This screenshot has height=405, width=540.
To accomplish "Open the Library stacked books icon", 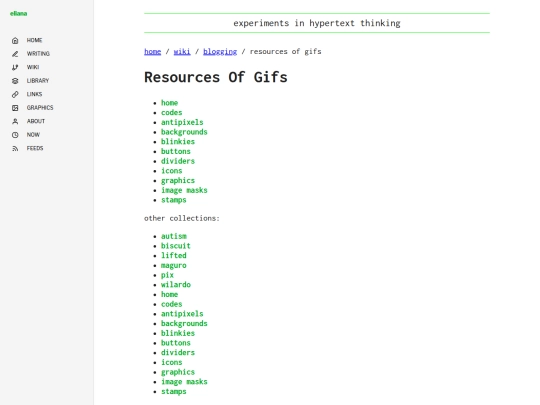I will coord(15,81).
